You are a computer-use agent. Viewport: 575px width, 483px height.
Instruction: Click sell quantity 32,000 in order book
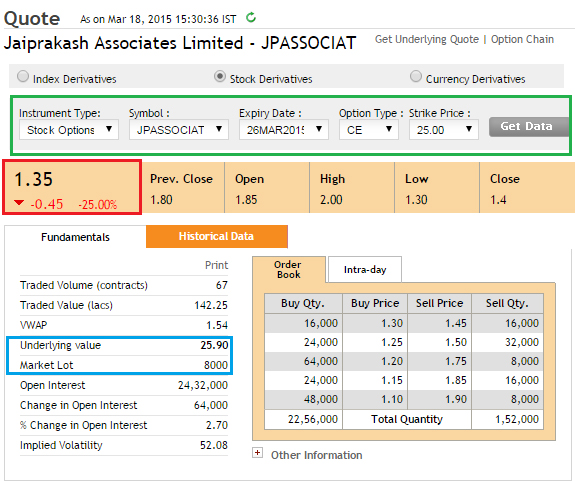click(522, 342)
